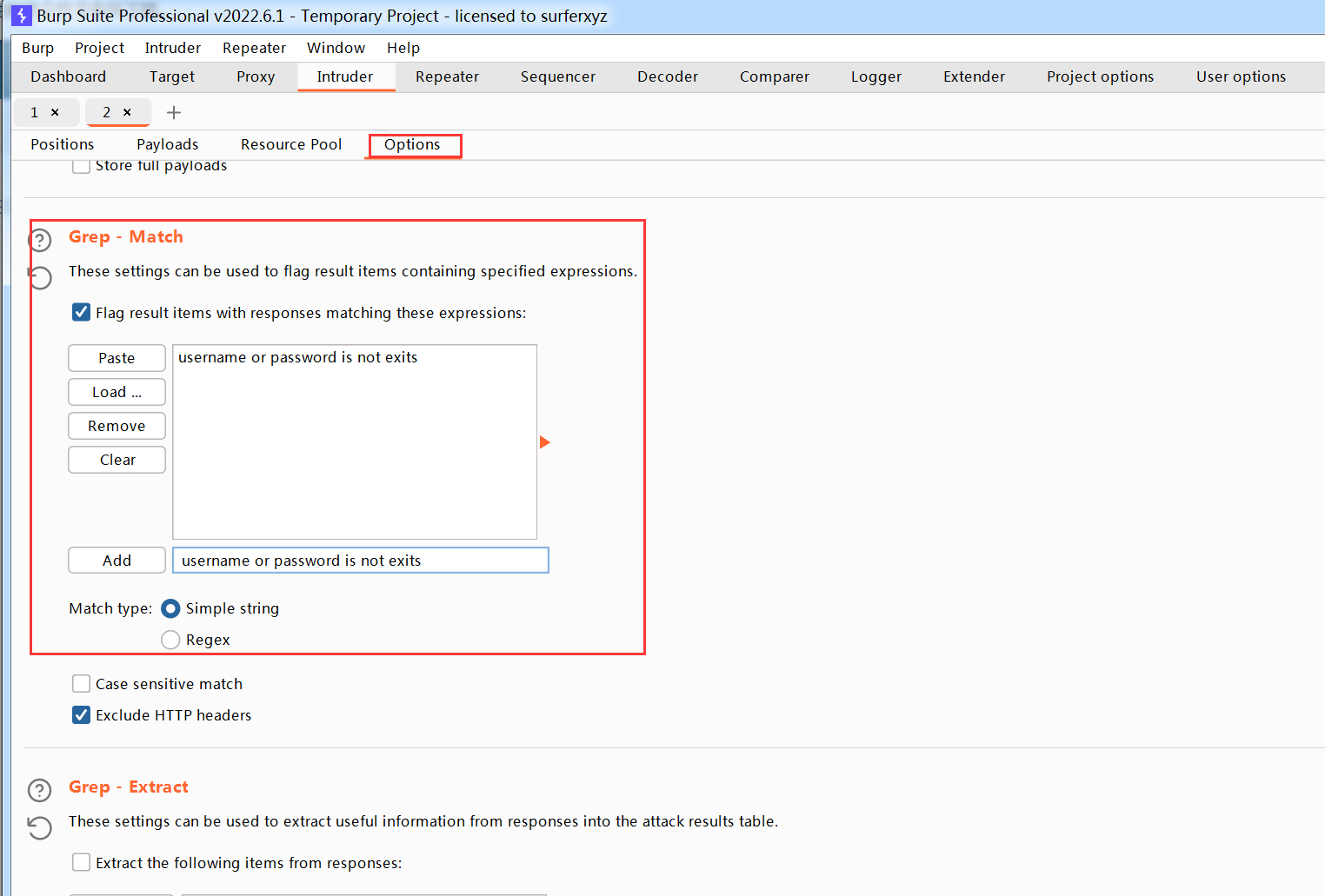Screen dimensions: 1325x896
Task: Click the Burp Suite logo in title bar
Action: pos(22,16)
